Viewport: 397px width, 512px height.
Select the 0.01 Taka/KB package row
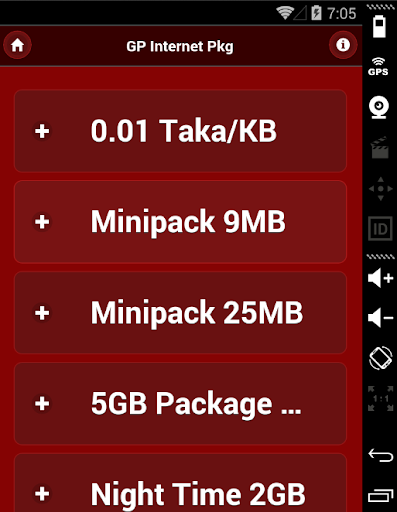pos(180,131)
